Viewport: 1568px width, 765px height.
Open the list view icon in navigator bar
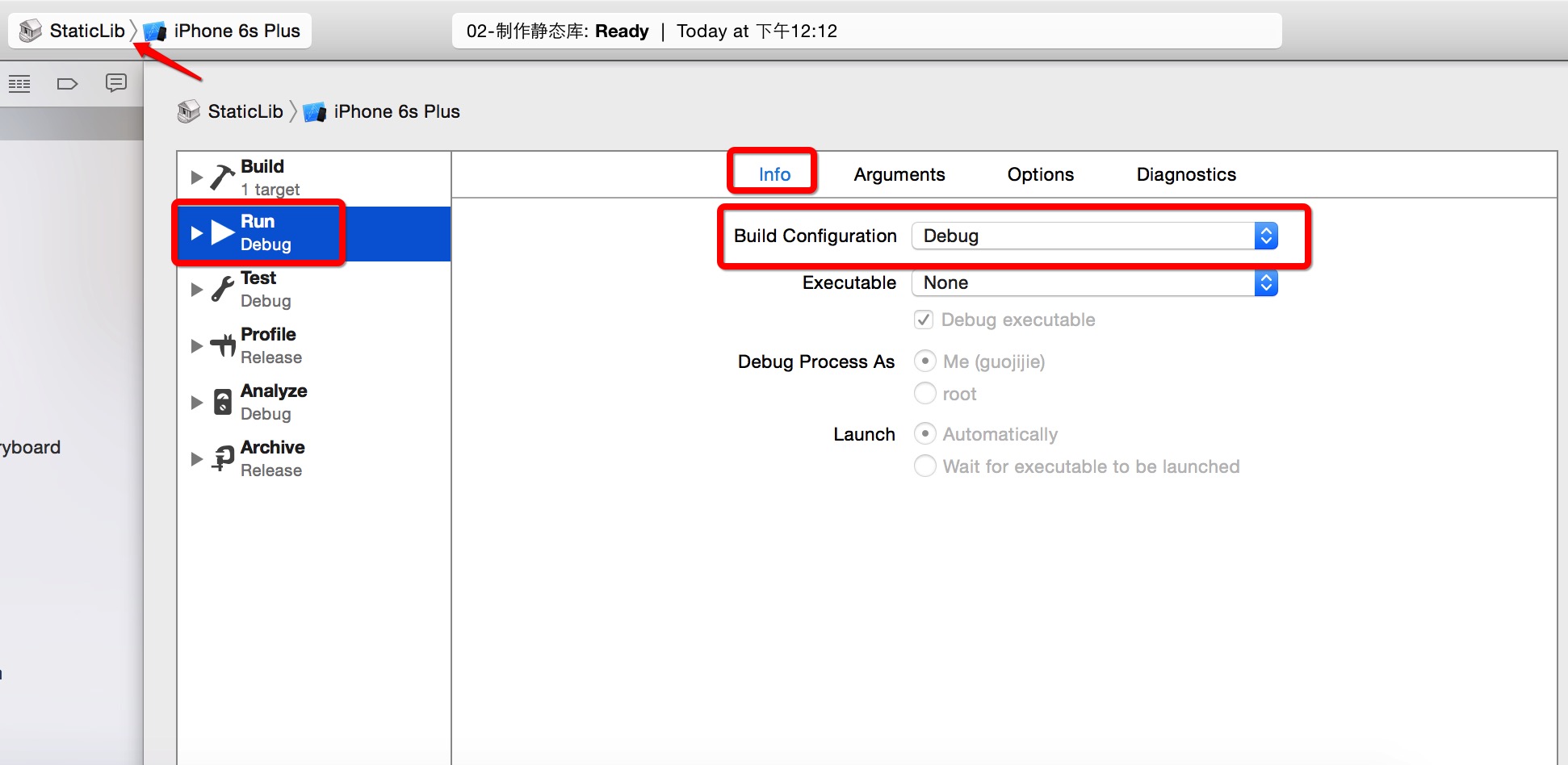click(19, 83)
